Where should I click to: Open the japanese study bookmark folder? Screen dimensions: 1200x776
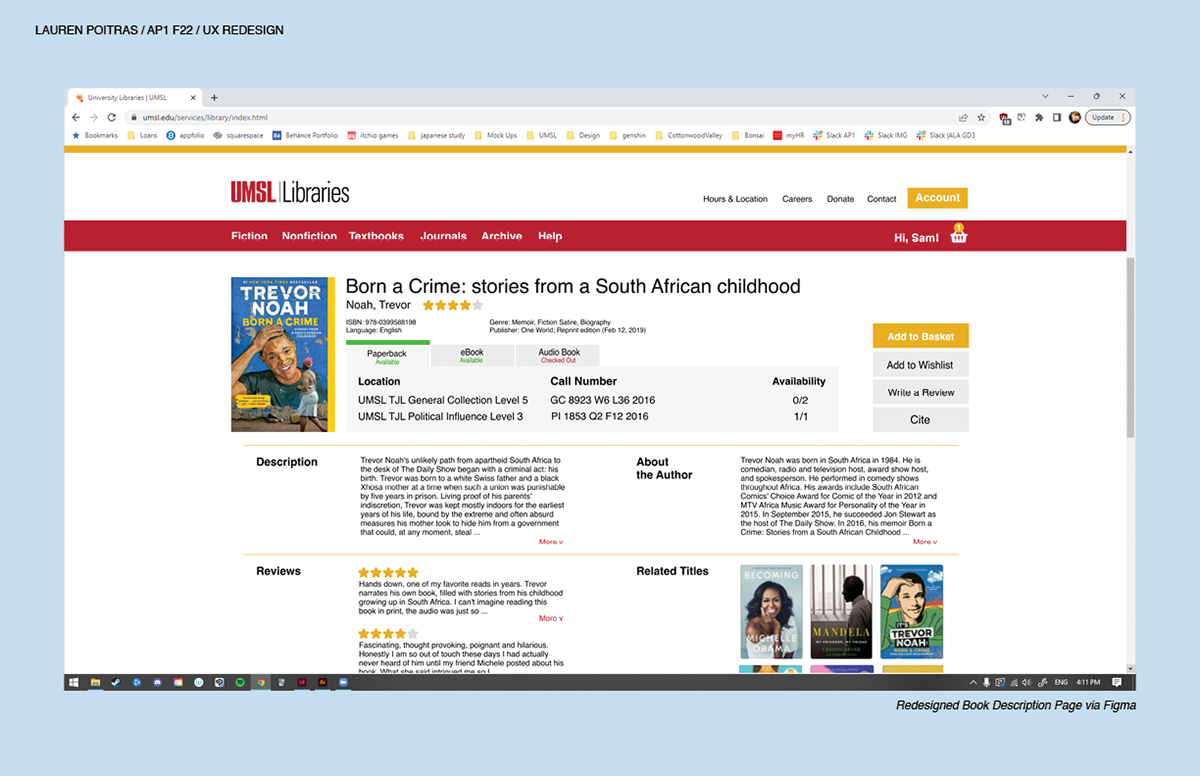tap(436, 135)
